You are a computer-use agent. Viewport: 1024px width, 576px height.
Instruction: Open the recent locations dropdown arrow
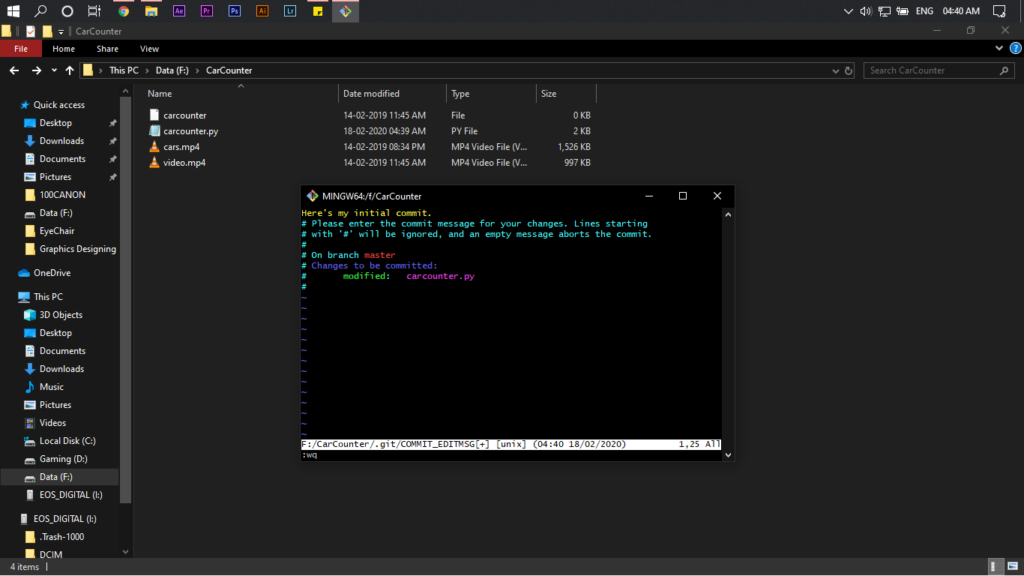tap(54, 70)
